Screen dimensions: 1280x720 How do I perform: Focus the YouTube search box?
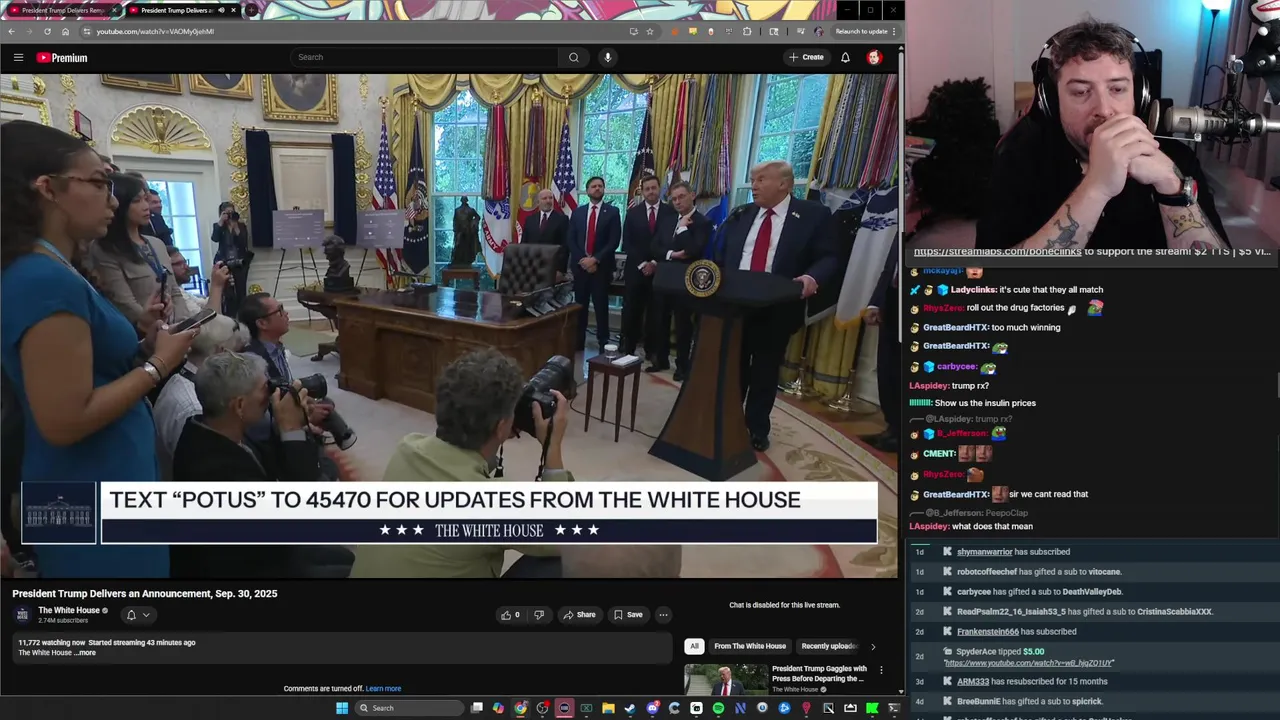click(425, 57)
